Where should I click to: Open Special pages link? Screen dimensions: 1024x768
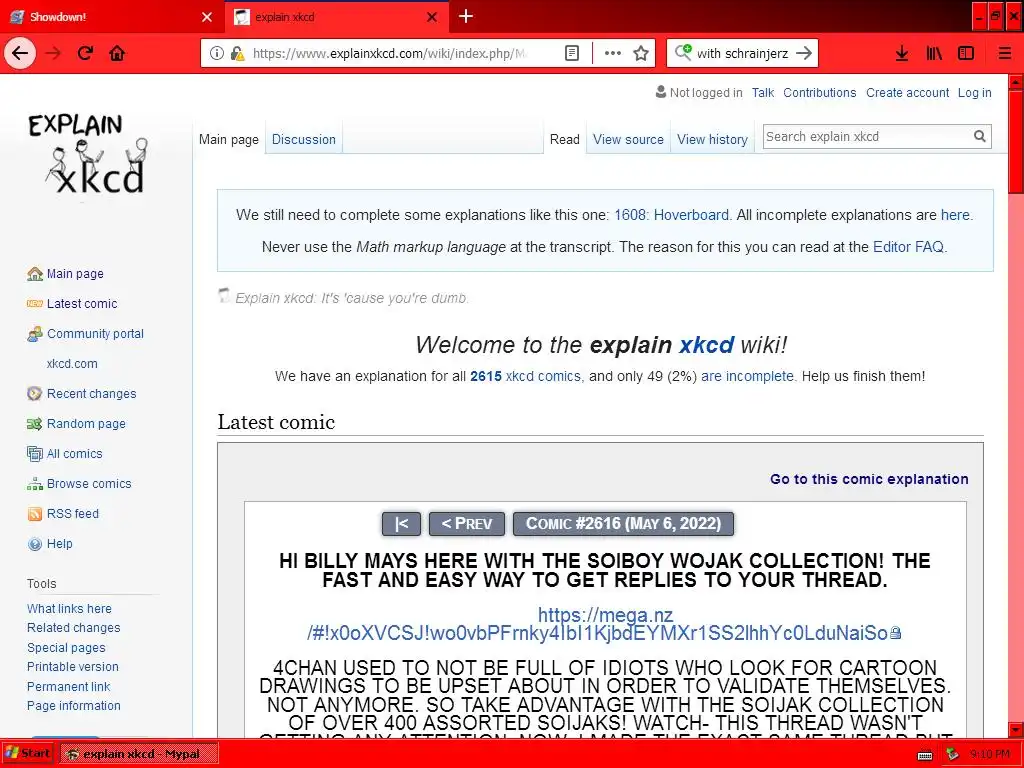point(66,648)
